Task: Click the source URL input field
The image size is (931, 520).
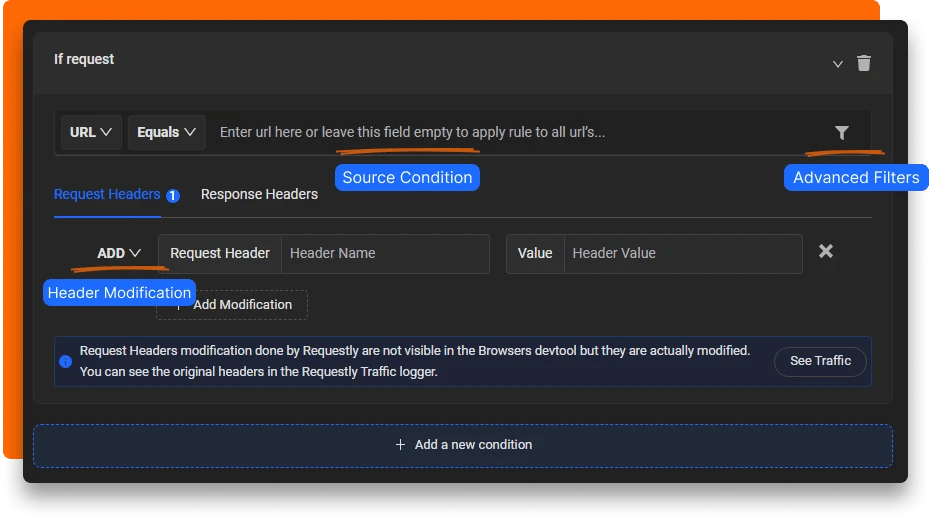Action: pos(517,132)
